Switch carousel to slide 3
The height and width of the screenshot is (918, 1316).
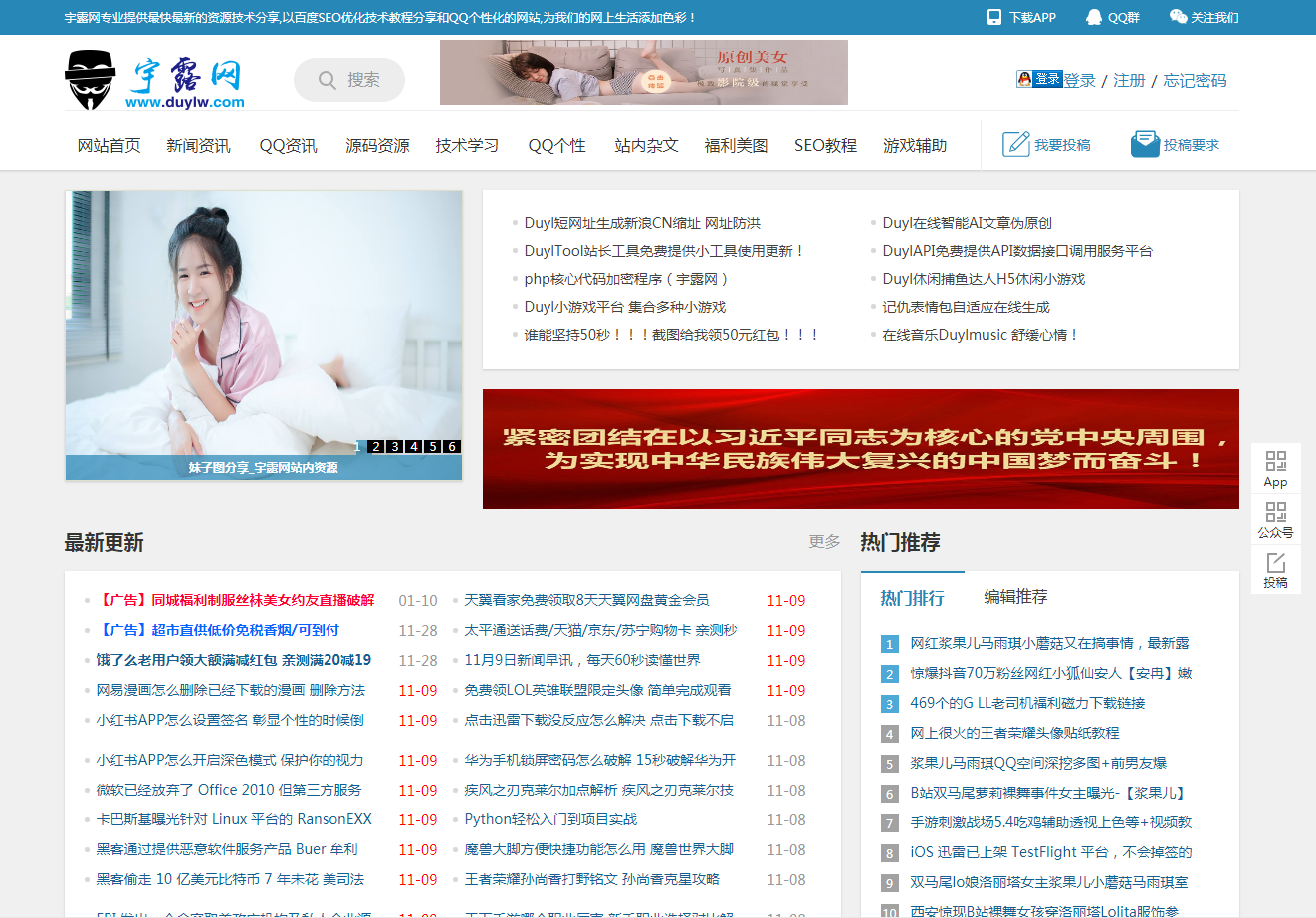(395, 447)
